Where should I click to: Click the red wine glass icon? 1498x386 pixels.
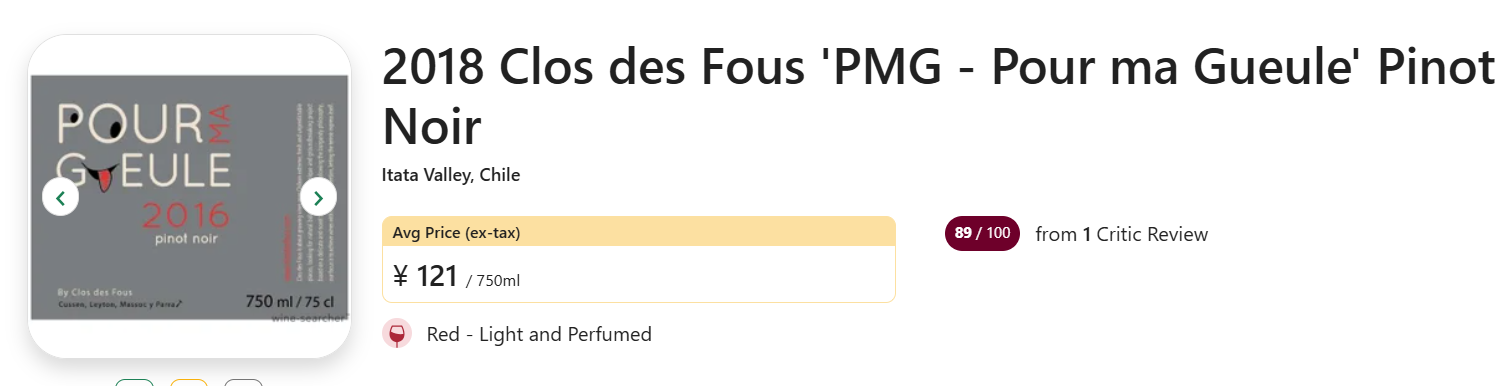tap(397, 334)
